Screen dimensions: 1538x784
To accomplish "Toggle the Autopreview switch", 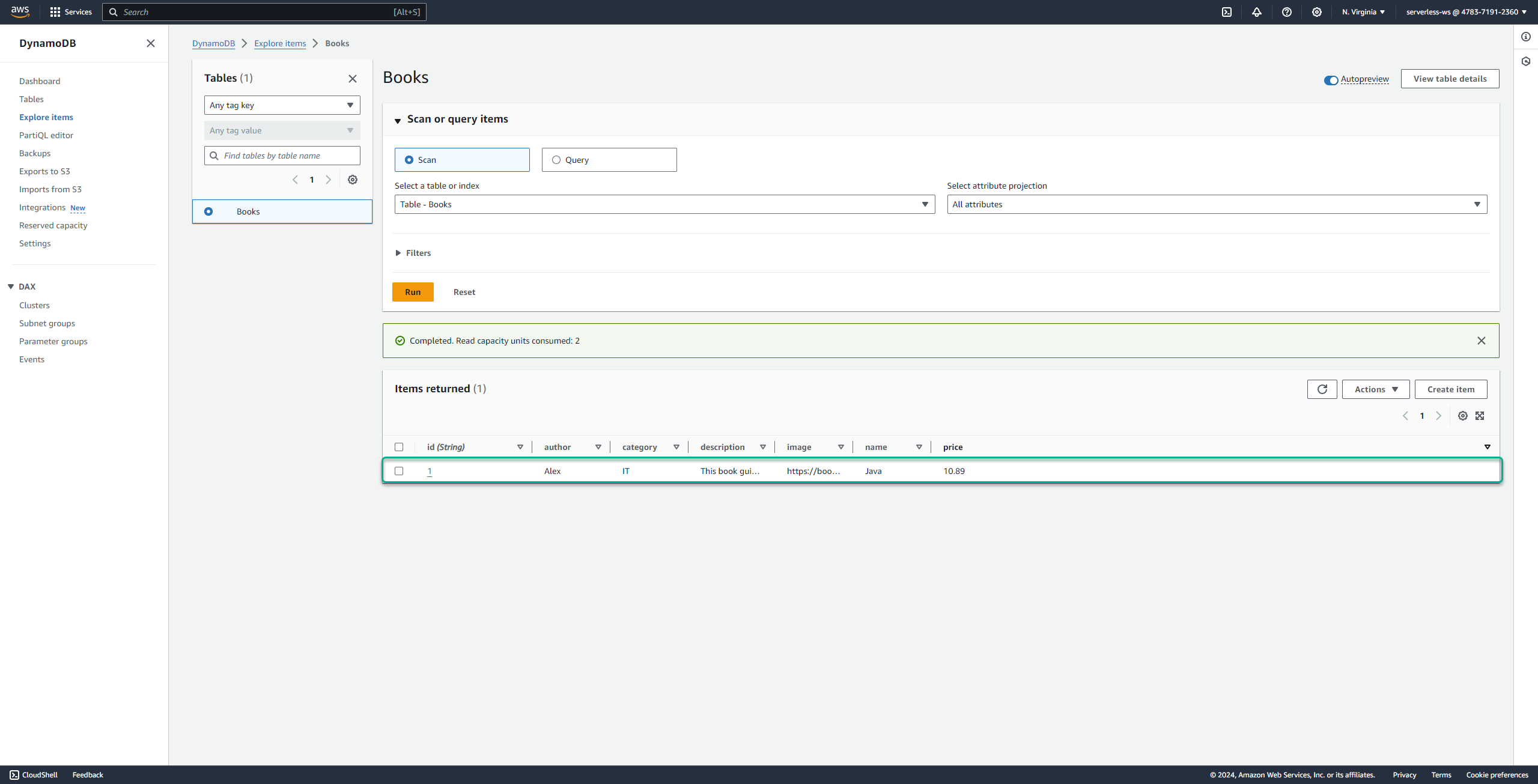I will [x=1331, y=80].
